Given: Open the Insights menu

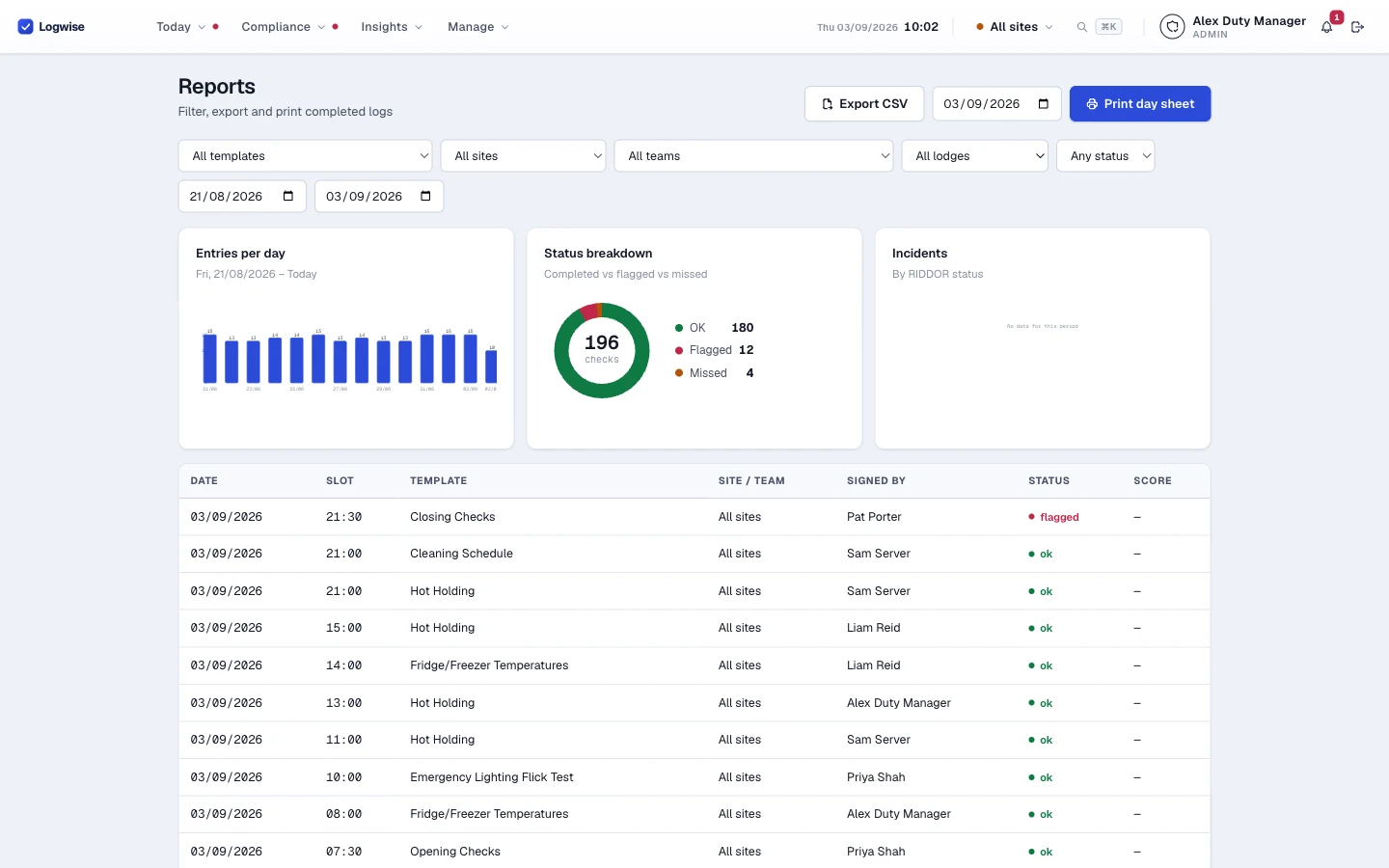Looking at the screenshot, I should click(392, 27).
